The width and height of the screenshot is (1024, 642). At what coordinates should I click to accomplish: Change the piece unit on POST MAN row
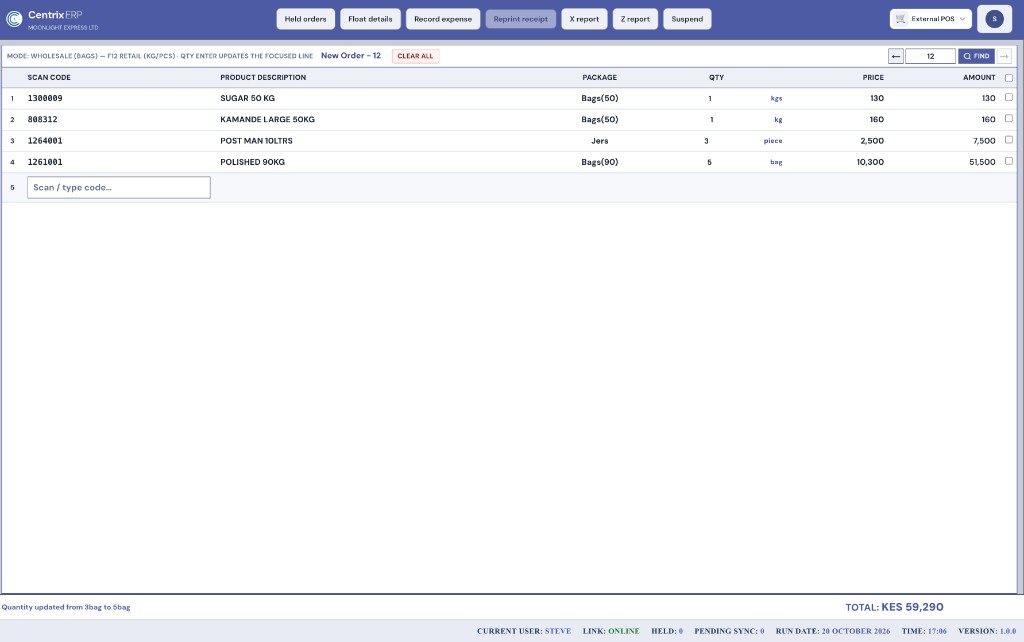tap(773, 141)
